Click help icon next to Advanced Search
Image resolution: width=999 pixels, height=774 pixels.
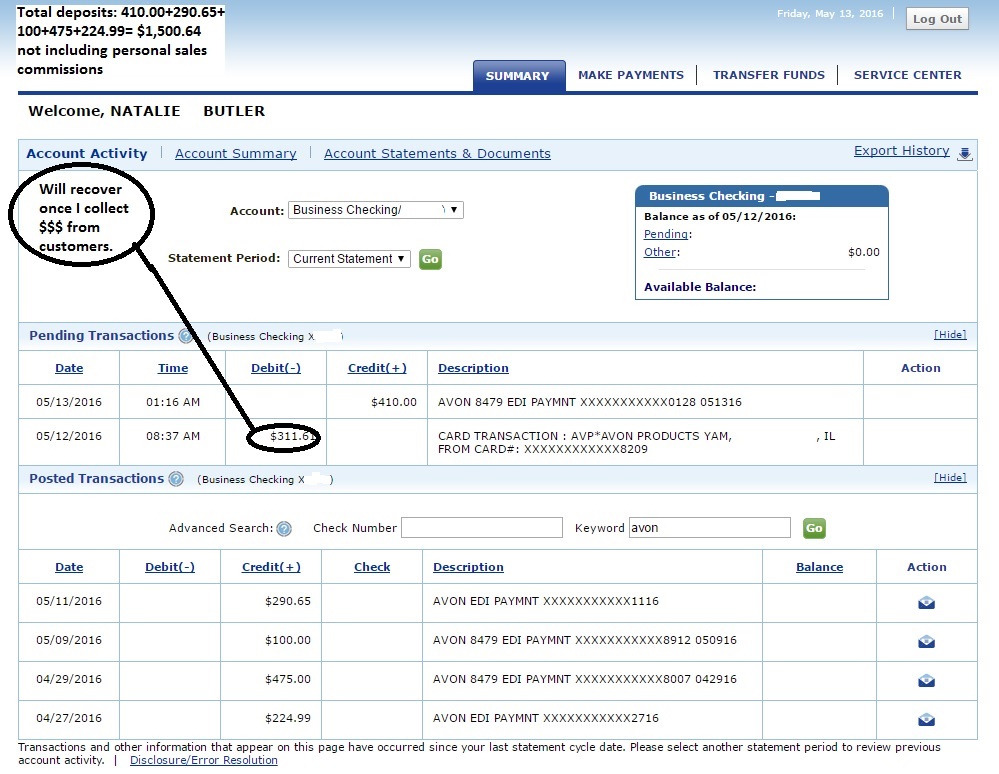(x=284, y=529)
